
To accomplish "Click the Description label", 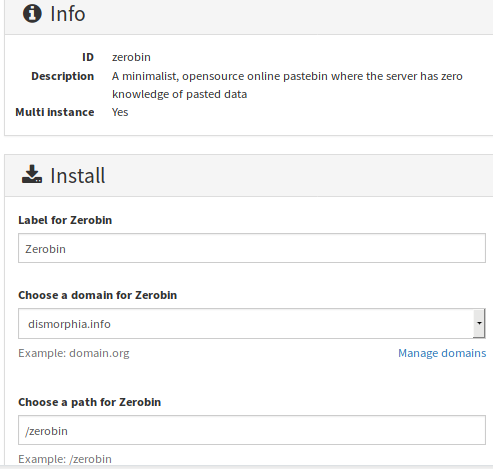I will [63, 76].
